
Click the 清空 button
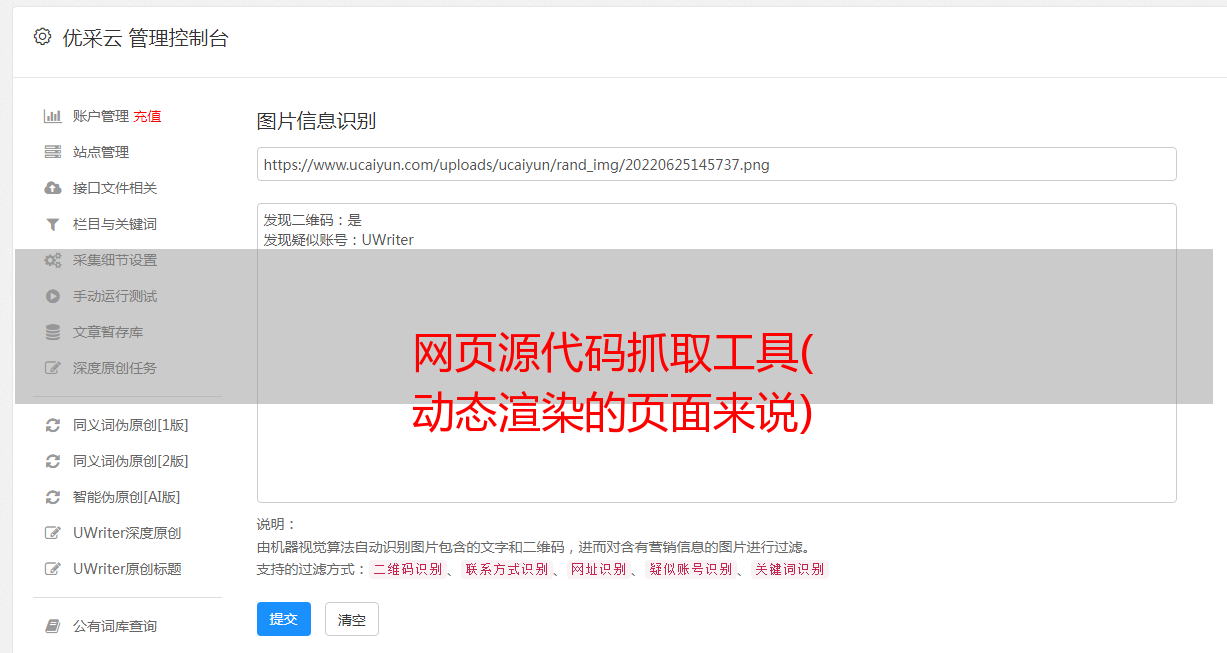[x=352, y=620]
